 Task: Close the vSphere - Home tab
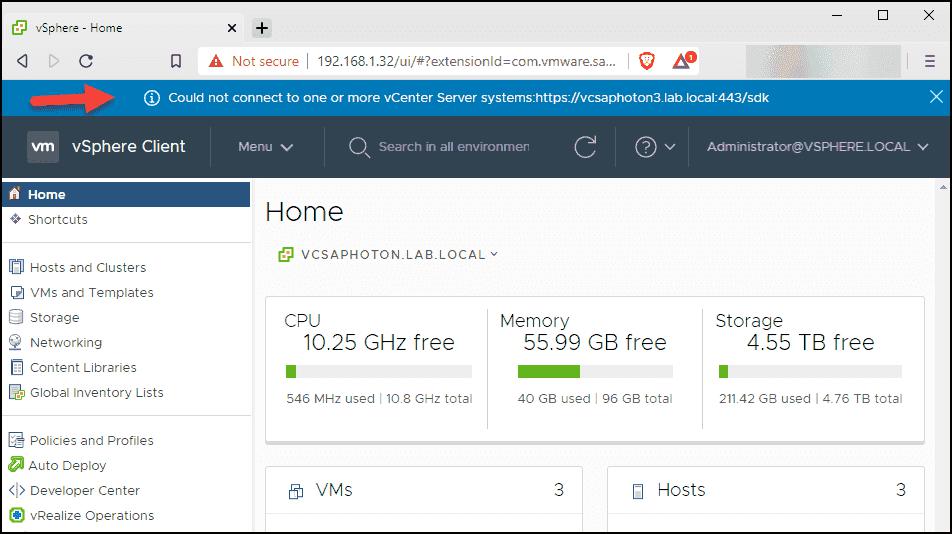(231, 28)
